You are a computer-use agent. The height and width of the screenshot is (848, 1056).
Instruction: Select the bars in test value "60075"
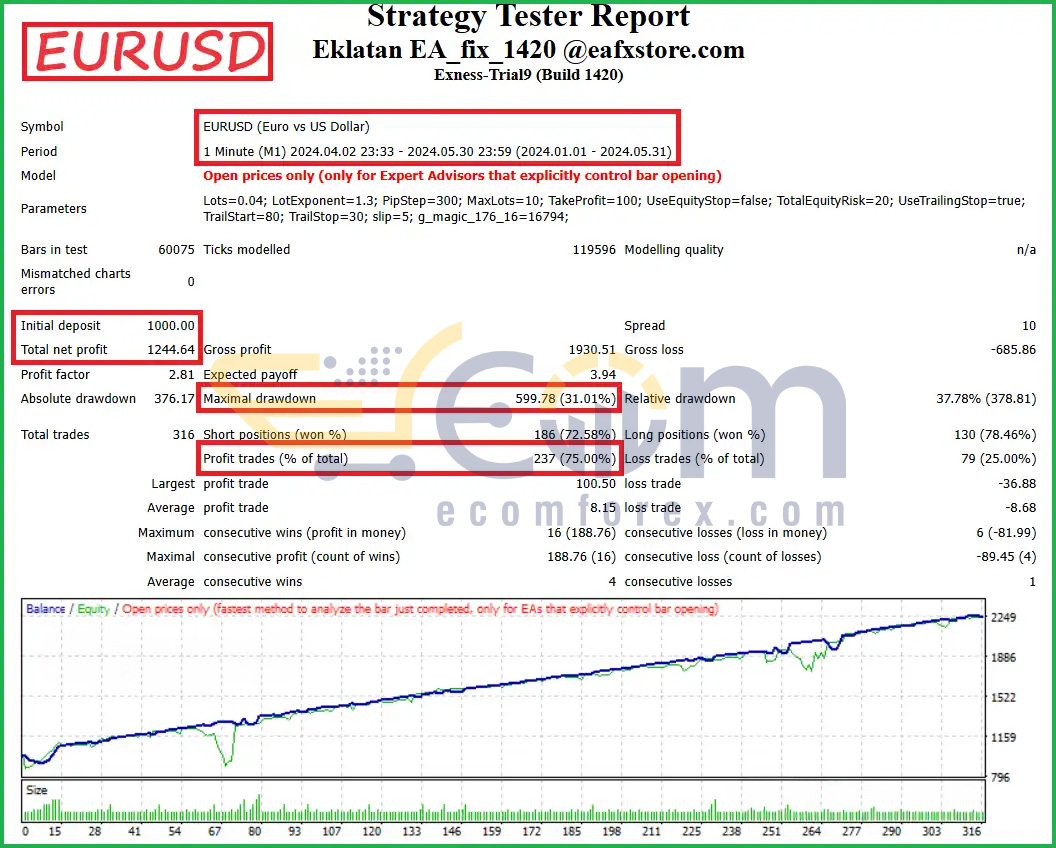tap(176, 250)
